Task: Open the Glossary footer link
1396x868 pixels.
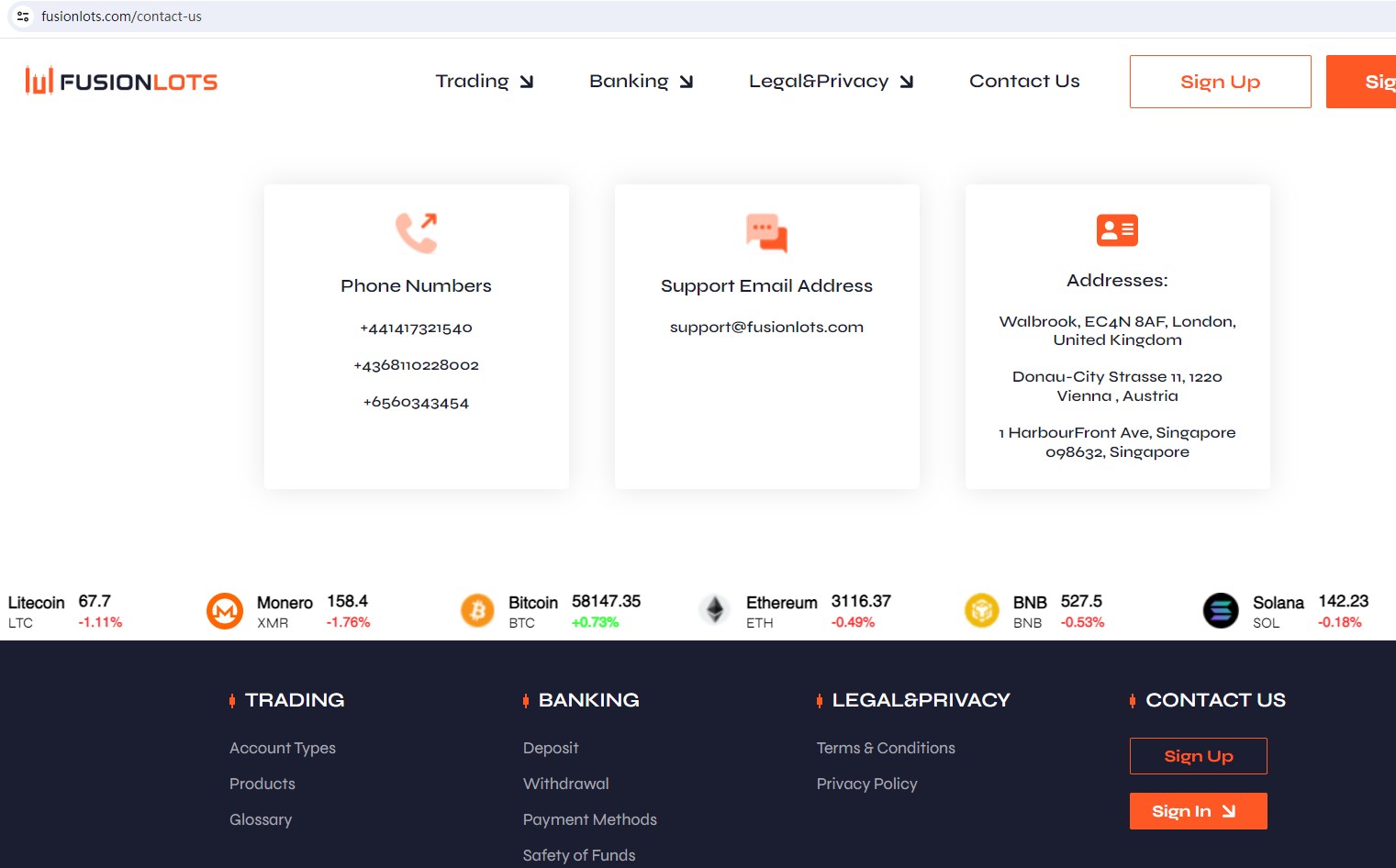Action: click(261, 820)
